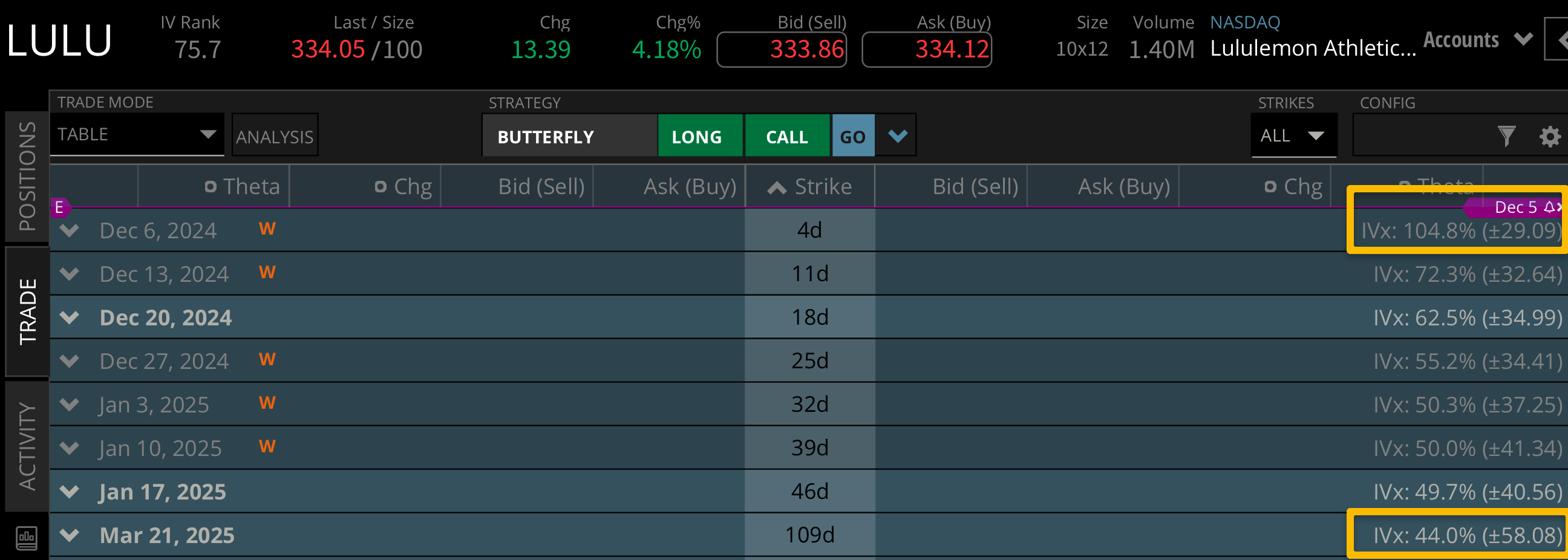Toggle the left Theta column selector
Image resolution: width=1568 pixels, height=560 pixels.
211,186
